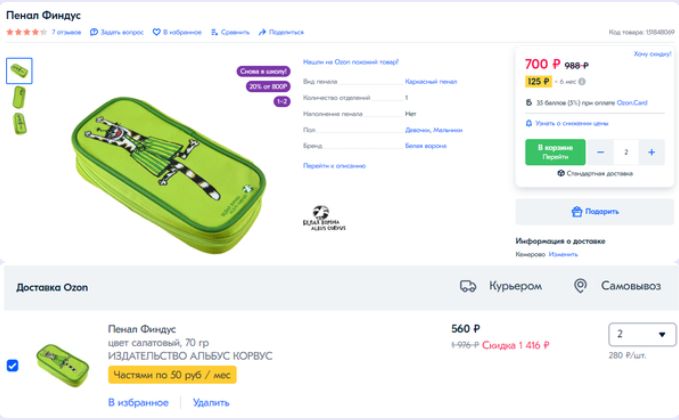Open the cart quantity dropdown
This screenshot has width=679, height=420.
pos(641,334)
